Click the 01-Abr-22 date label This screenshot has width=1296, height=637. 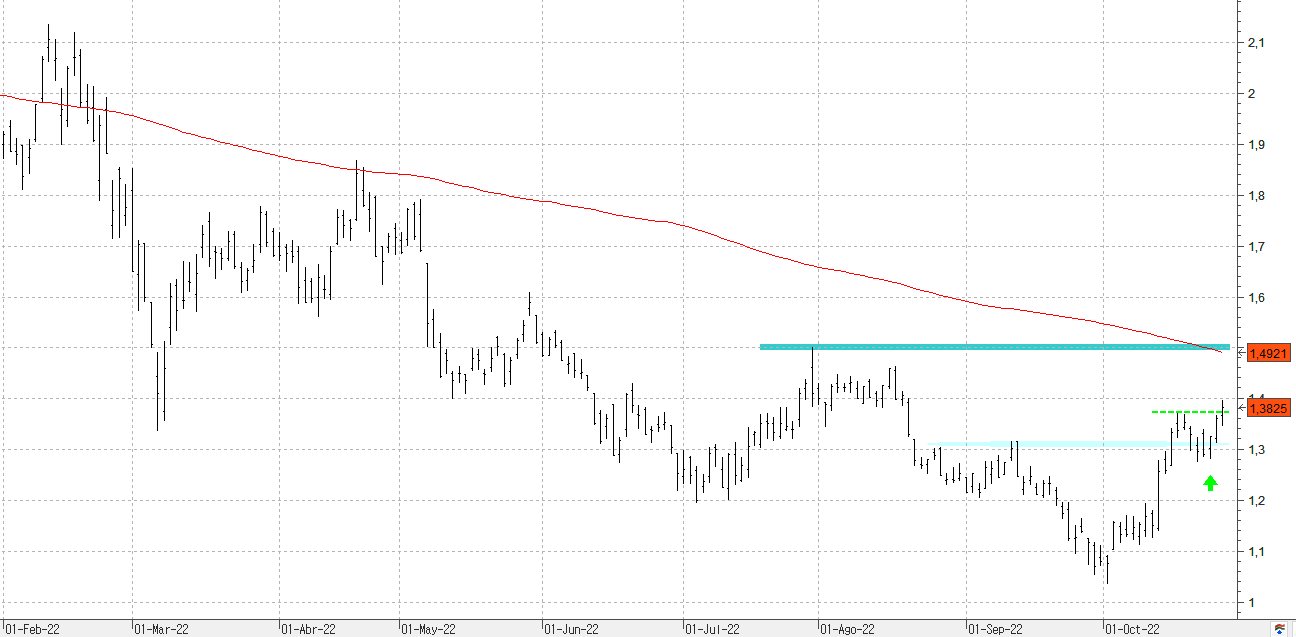coord(308,629)
